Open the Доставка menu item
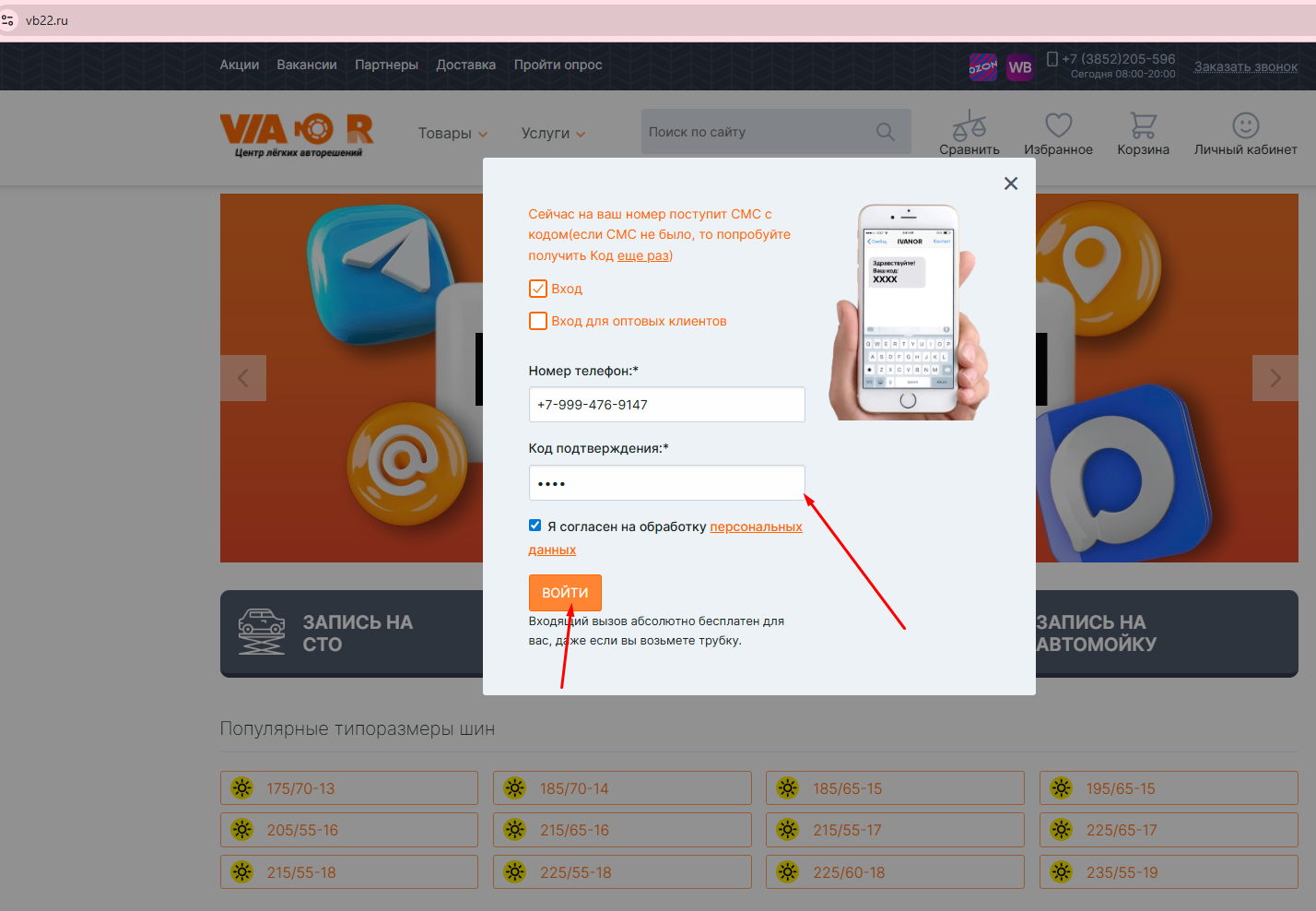Image resolution: width=1316 pixels, height=911 pixels. 465,65
